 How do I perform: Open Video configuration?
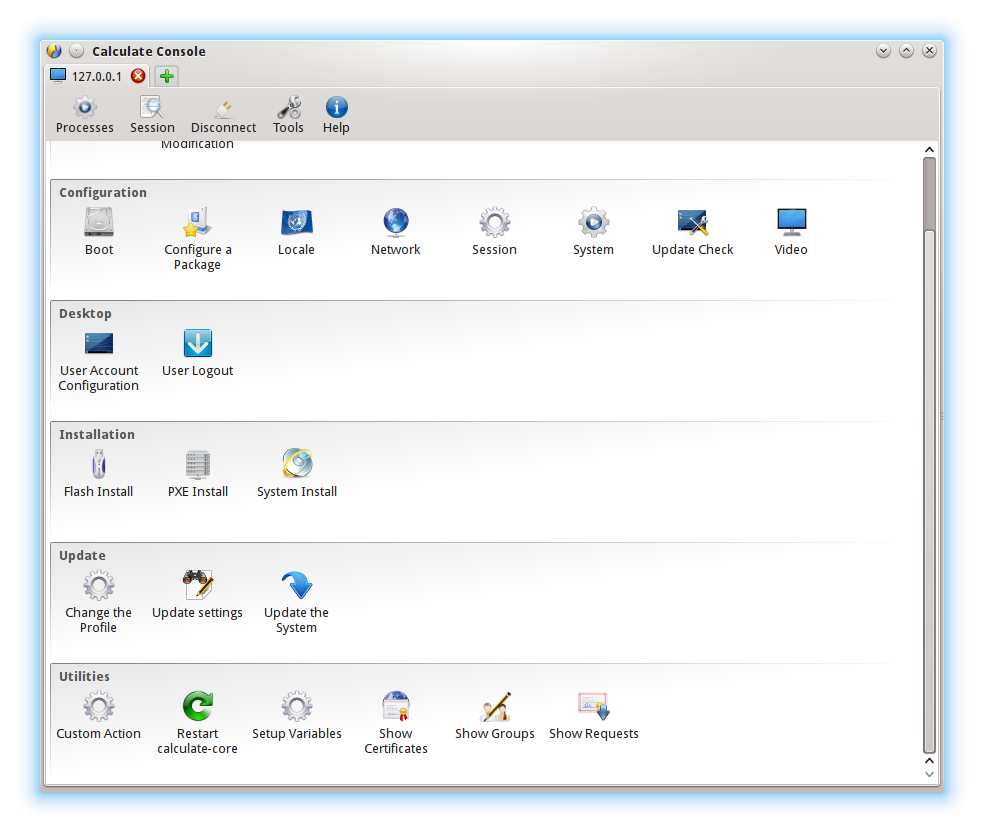(791, 232)
